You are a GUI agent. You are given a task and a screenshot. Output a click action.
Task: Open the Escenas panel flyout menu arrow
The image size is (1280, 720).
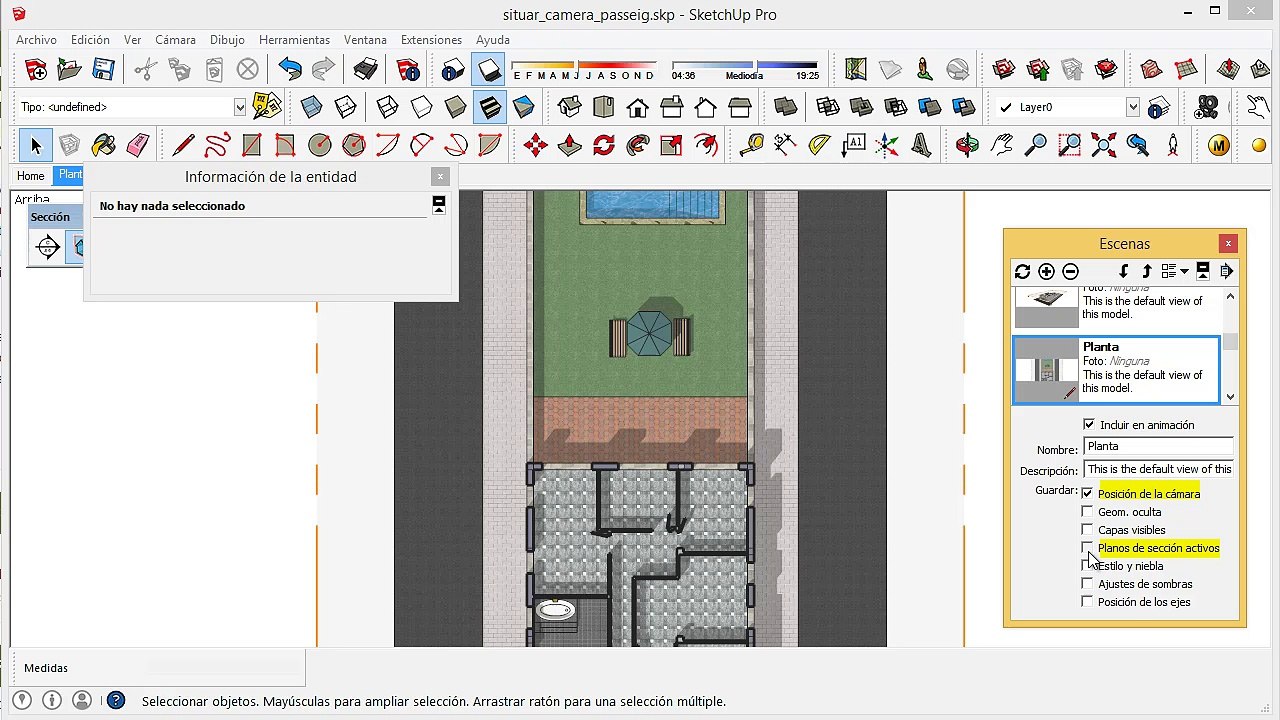pyautogui.click(x=1227, y=271)
